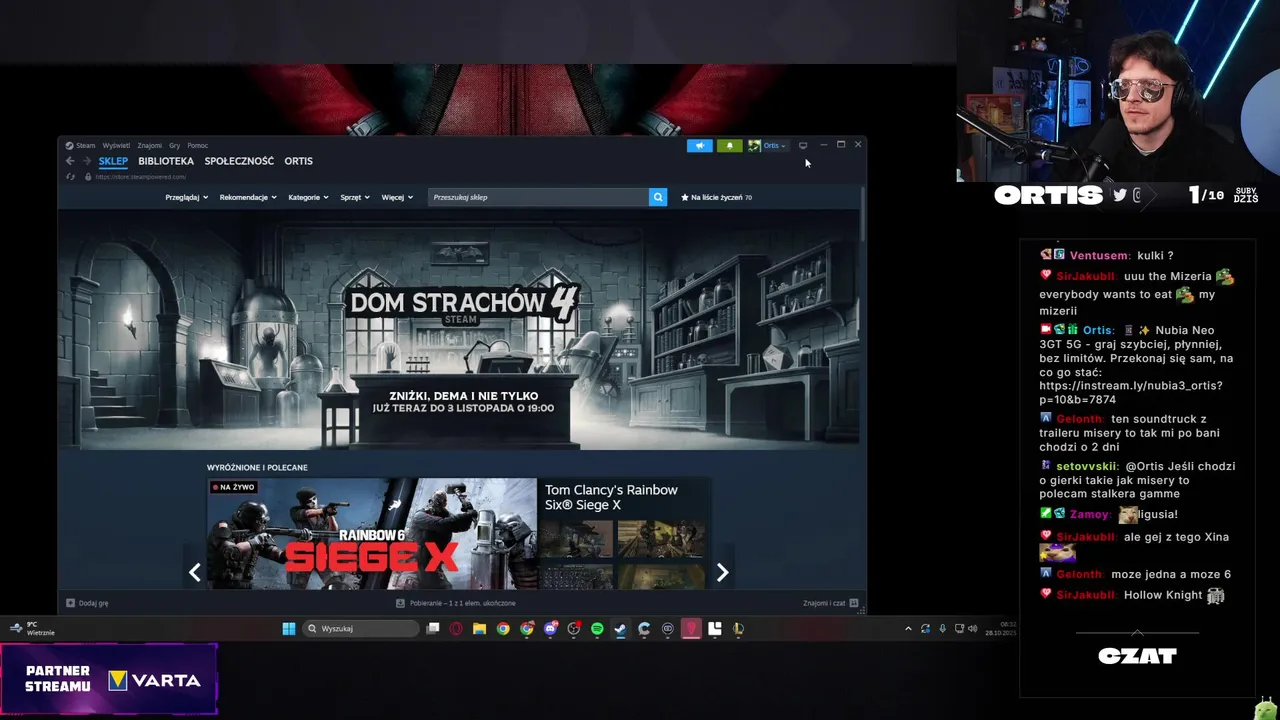The width and height of the screenshot is (1280, 720).
Task: Open the ORTIS profile tab
Action: click(298, 161)
